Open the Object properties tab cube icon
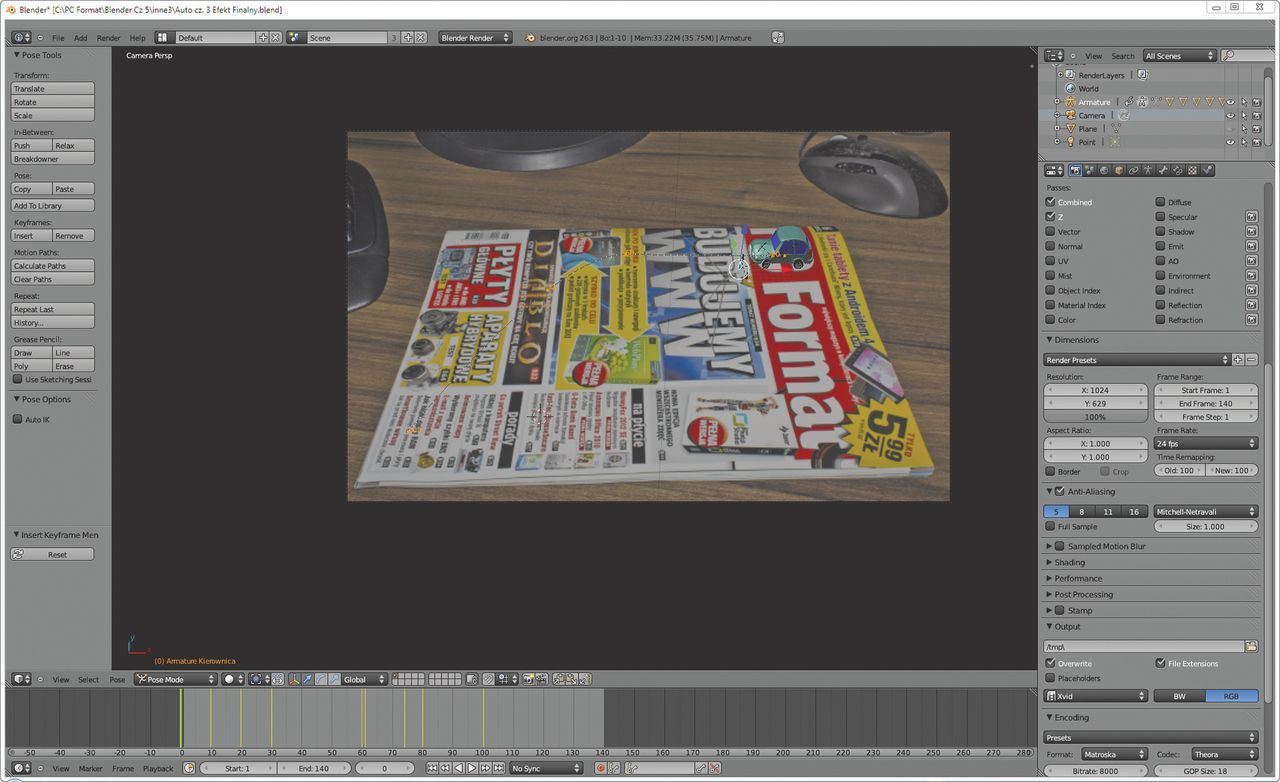This screenshot has width=1280, height=782. coord(1119,170)
